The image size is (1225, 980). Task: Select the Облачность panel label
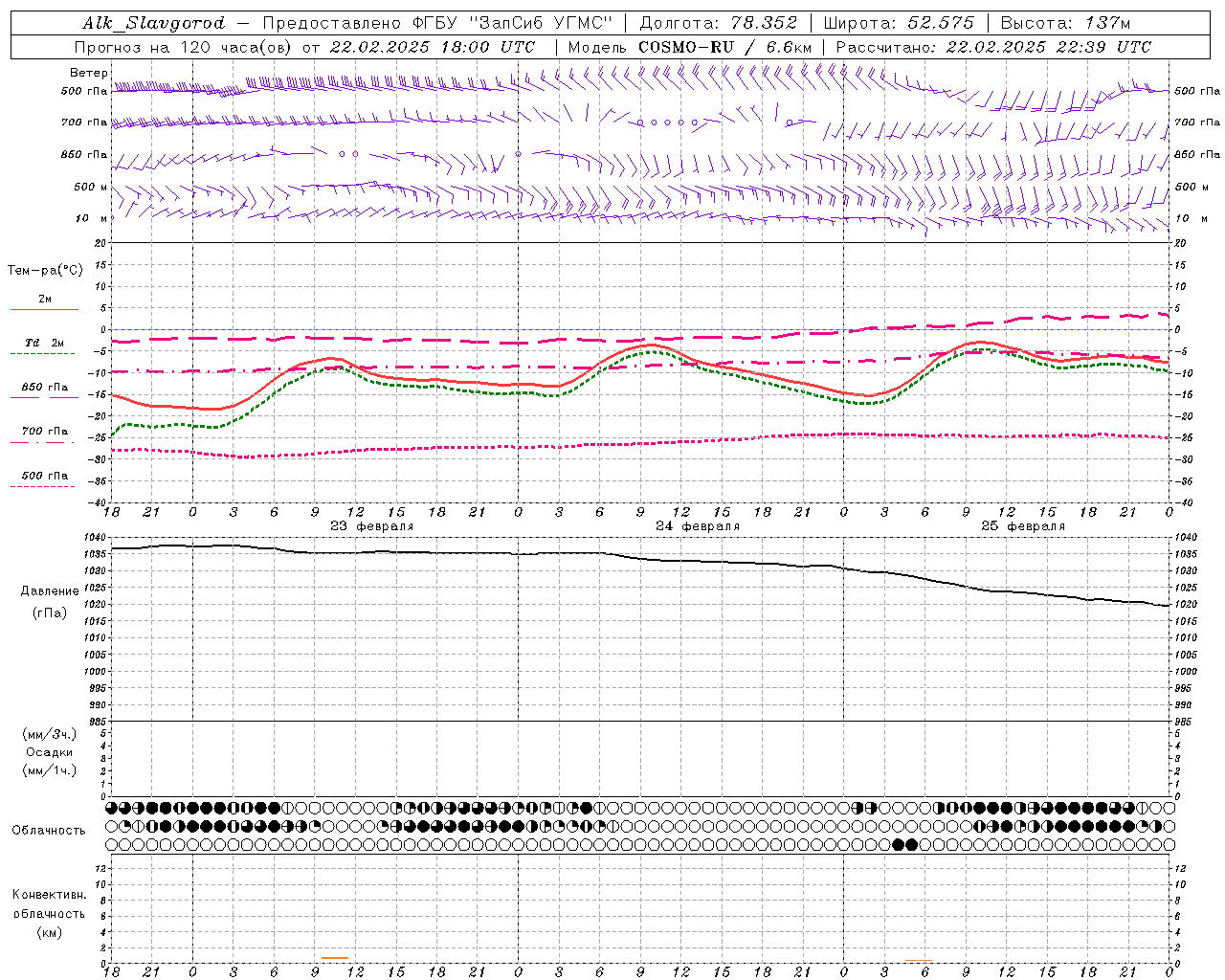pos(49,830)
